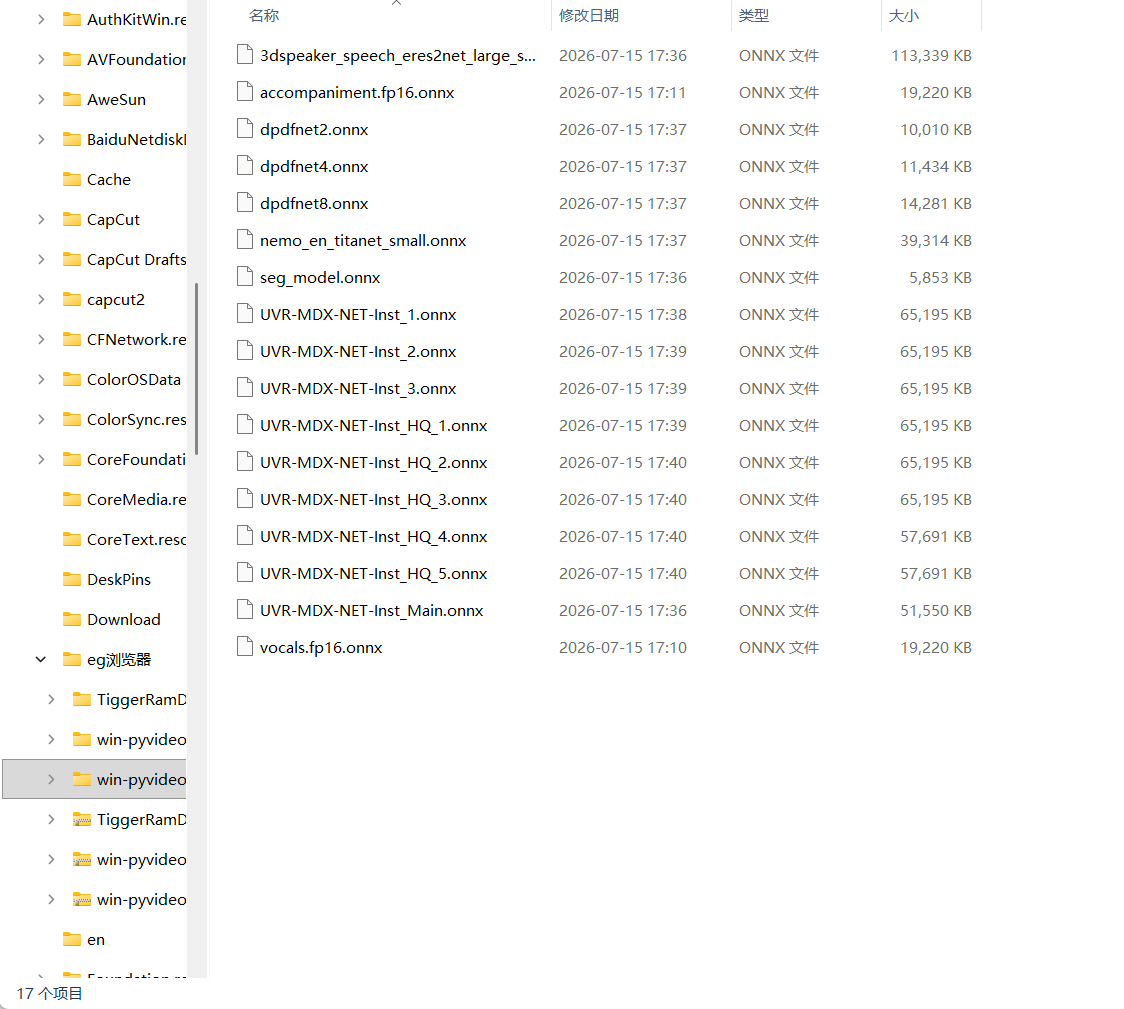The image size is (1124, 1009).
Task: Click the 2026-07-15 17:10 date cell
Action: click(622, 648)
